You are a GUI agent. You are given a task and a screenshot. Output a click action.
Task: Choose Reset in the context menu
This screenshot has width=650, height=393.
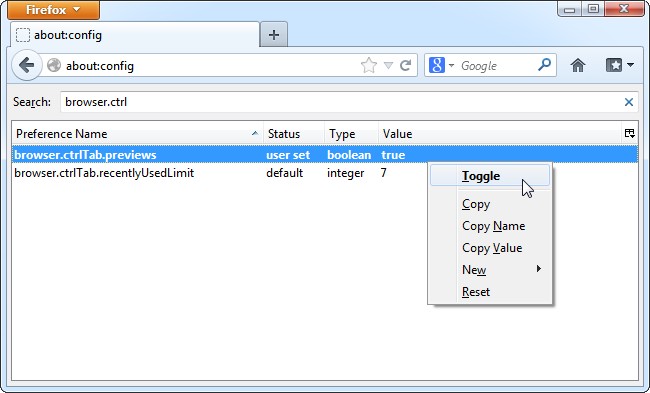[490, 292]
